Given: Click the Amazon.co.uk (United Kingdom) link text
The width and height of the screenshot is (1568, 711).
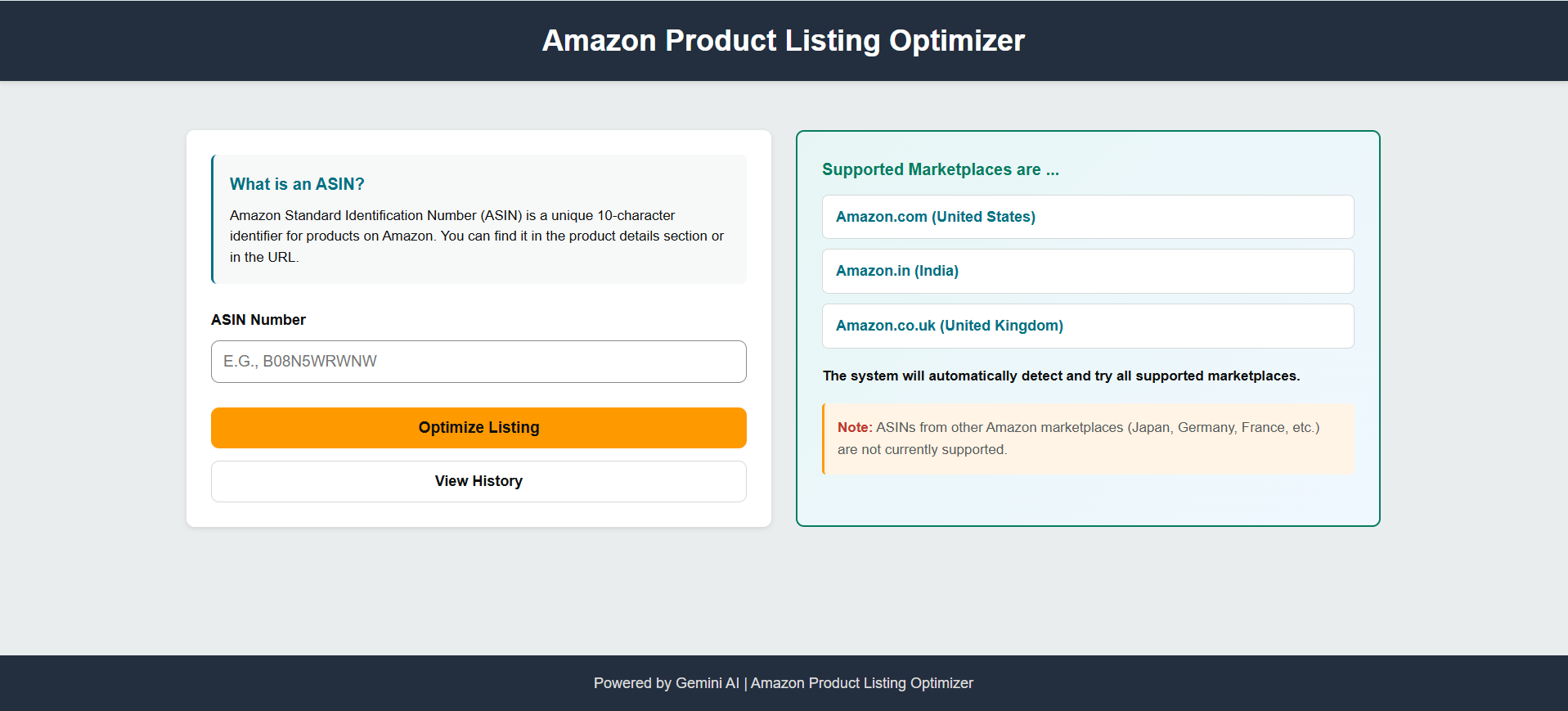Looking at the screenshot, I should [949, 326].
